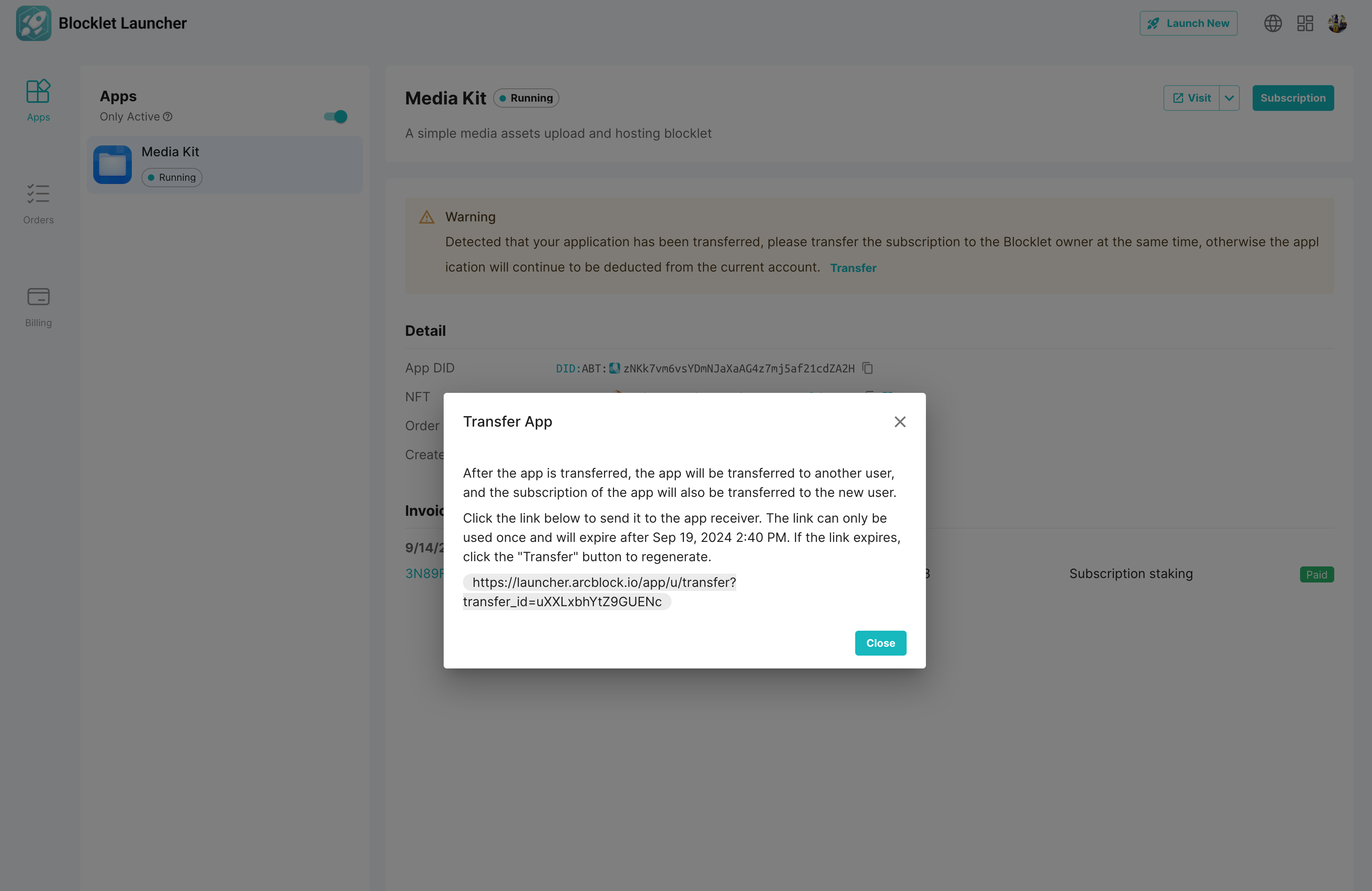
Task: Click the Launch New button
Action: [x=1188, y=23]
